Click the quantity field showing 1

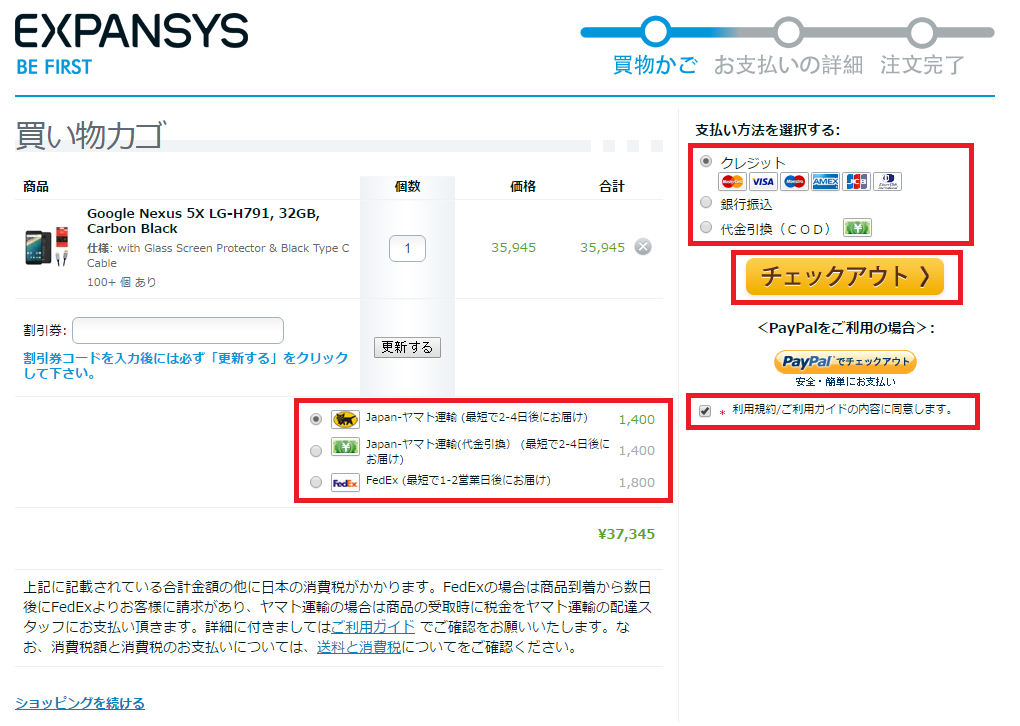pyautogui.click(x=407, y=248)
